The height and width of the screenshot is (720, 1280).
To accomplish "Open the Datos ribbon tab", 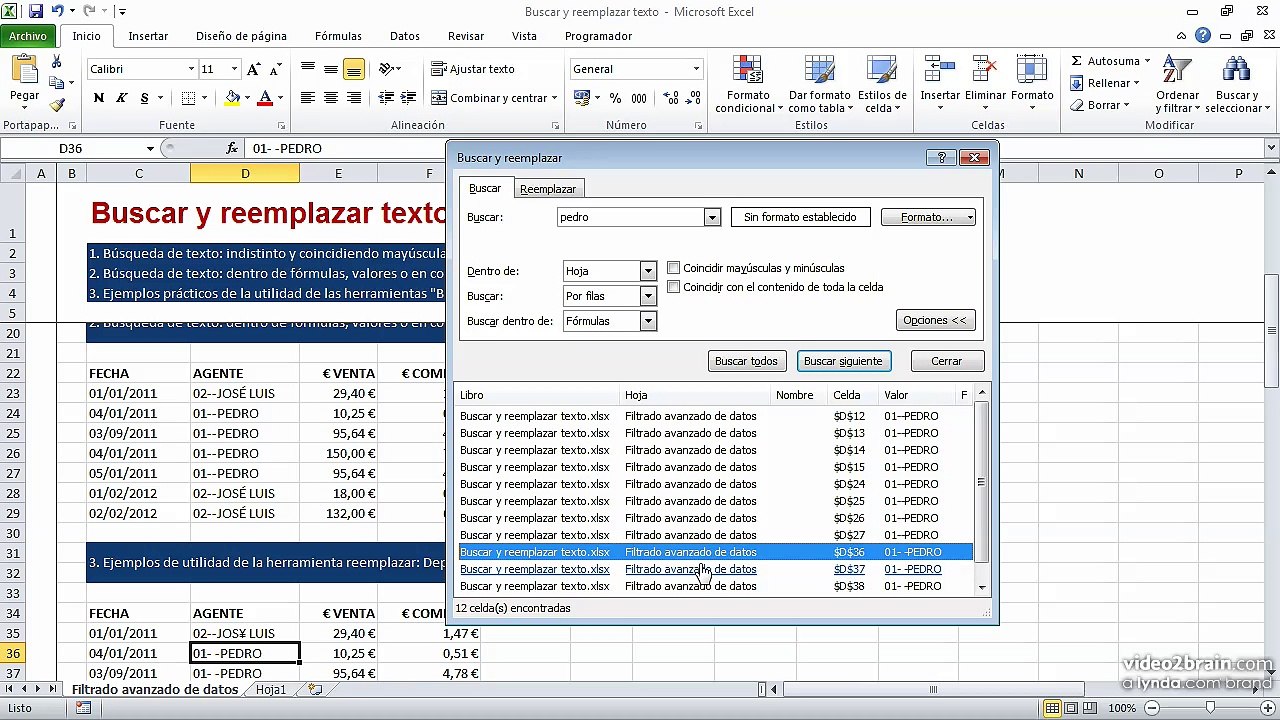I will pyautogui.click(x=405, y=36).
